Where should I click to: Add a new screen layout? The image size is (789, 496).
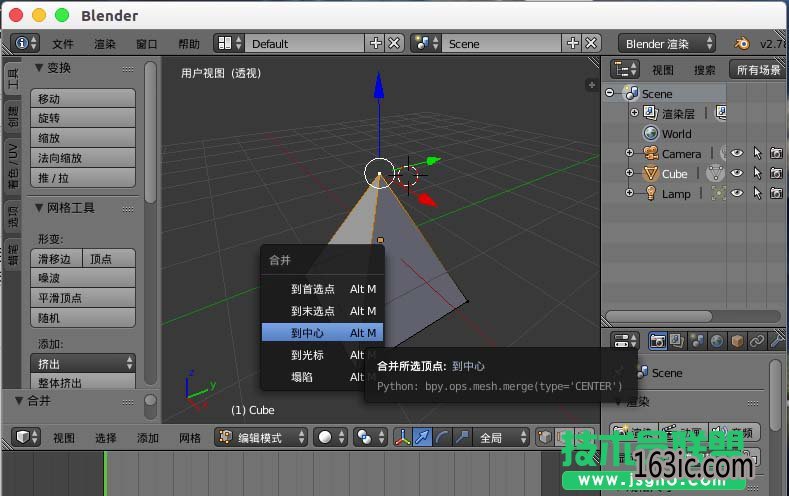coord(375,43)
